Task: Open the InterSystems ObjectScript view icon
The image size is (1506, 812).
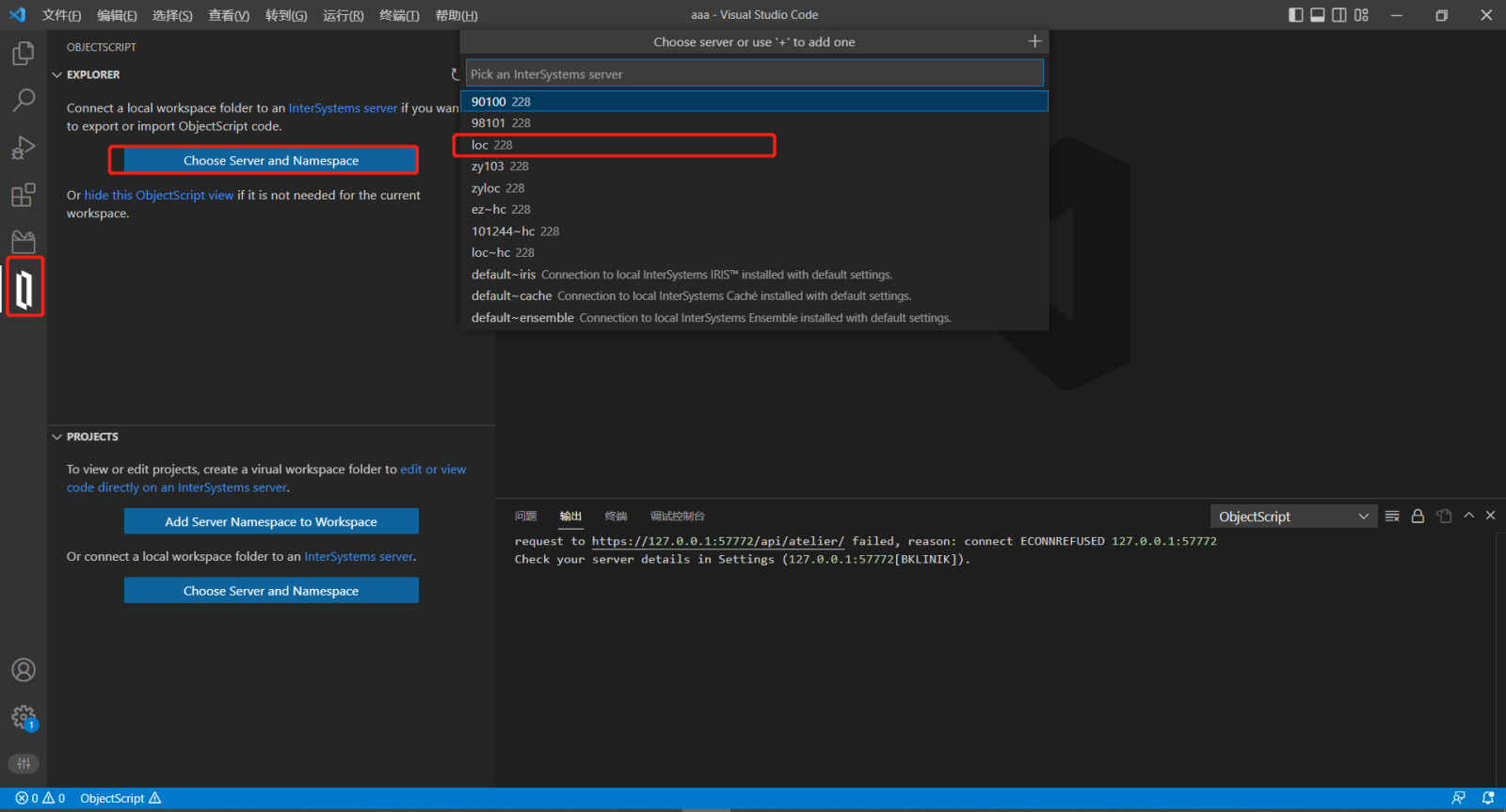Action: click(x=24, y=288)
